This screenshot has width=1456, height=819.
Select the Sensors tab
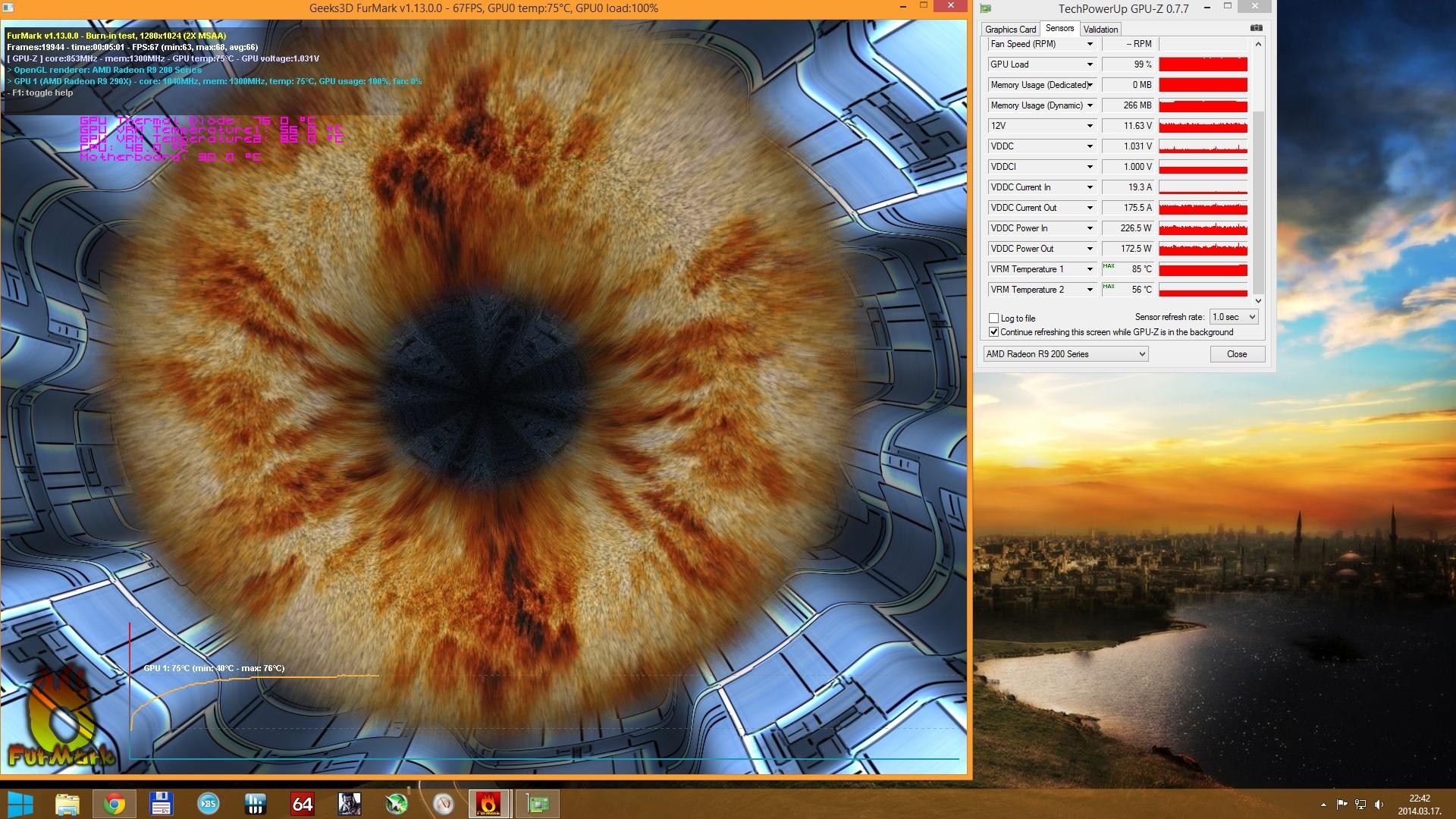(x=1059, y=28)
